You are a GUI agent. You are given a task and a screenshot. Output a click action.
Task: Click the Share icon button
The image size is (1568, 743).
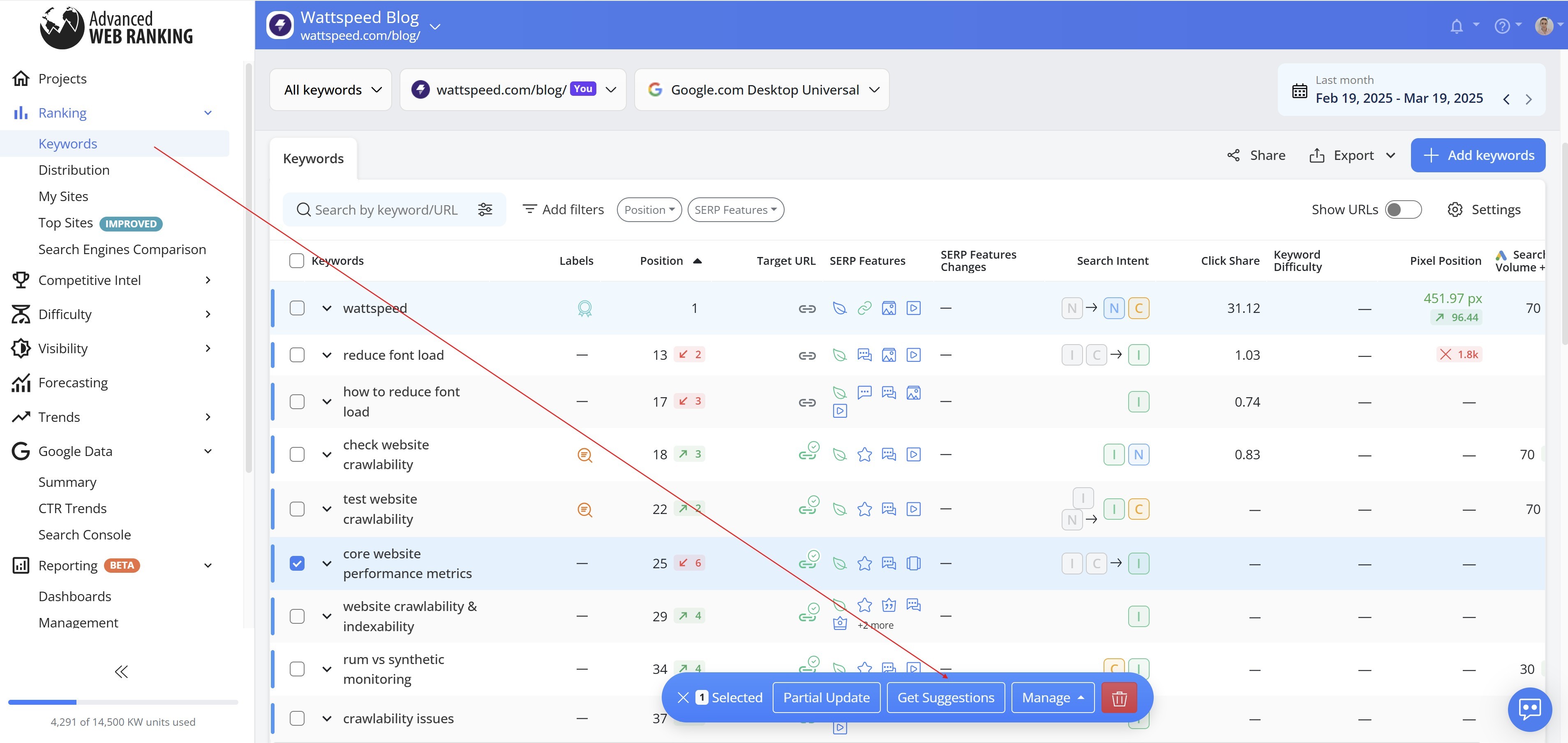point(1256,155)
